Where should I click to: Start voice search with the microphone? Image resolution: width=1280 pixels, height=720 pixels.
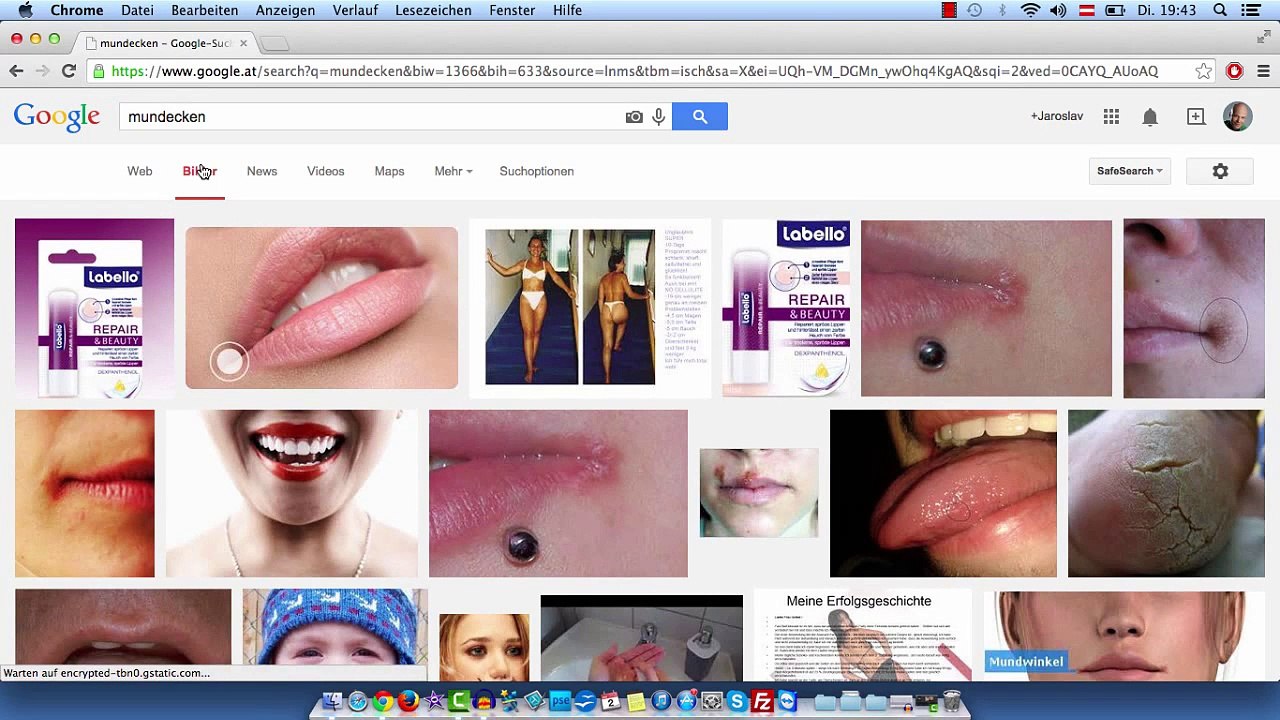point(658,117)
